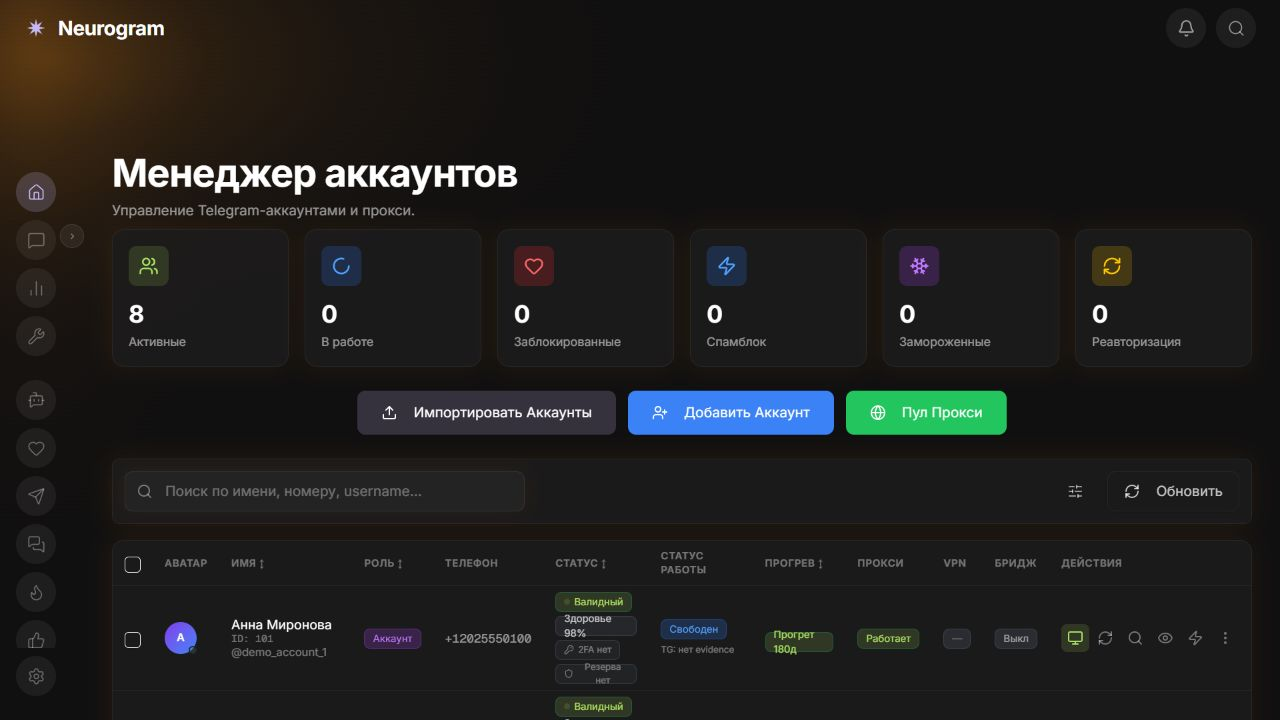Open the settings gear in the sidebar
This screenshot has height=720, width=1280.
pyautogui.click(x=36, y=676)
